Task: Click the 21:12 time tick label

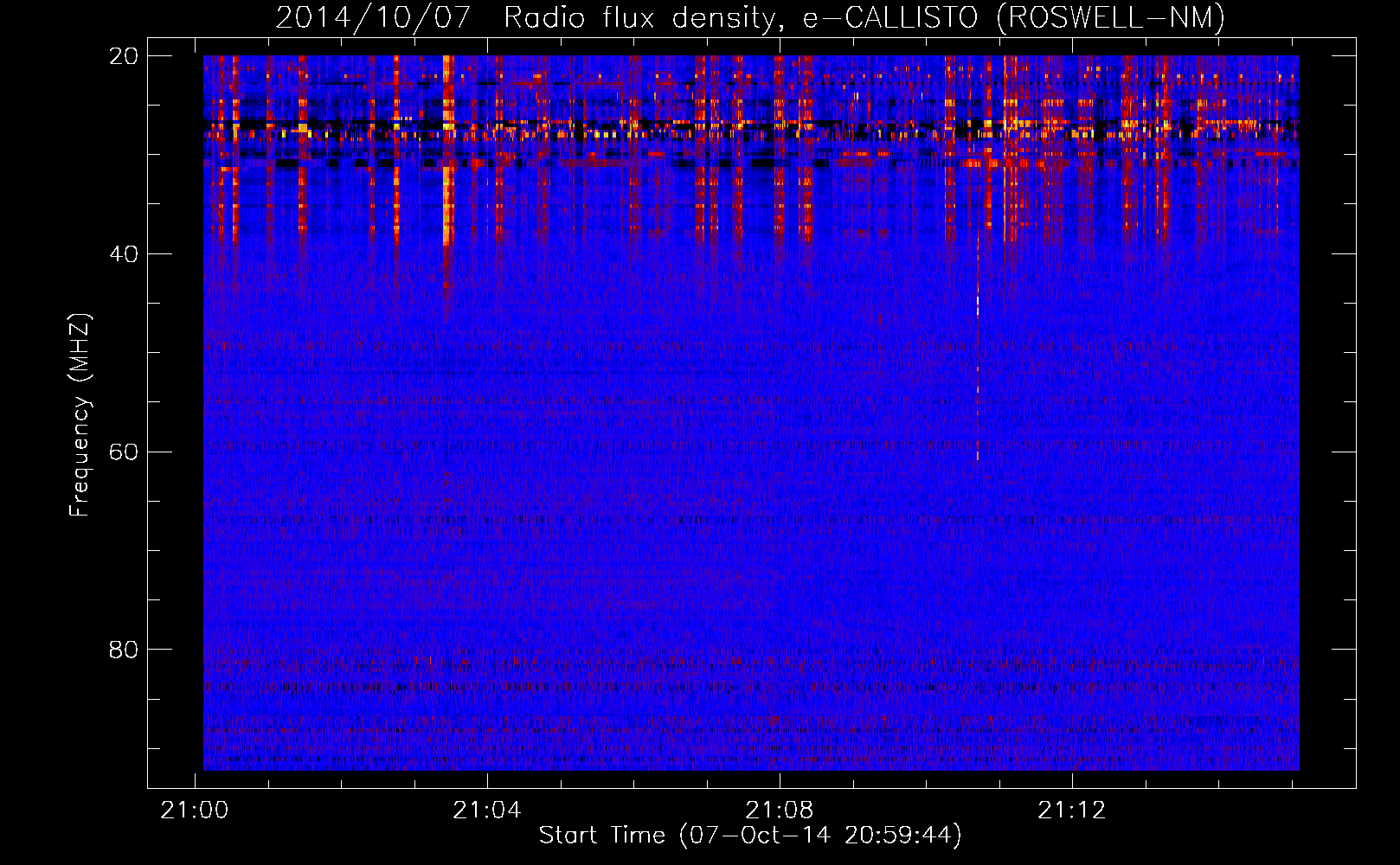Action: coord(1072,810)
